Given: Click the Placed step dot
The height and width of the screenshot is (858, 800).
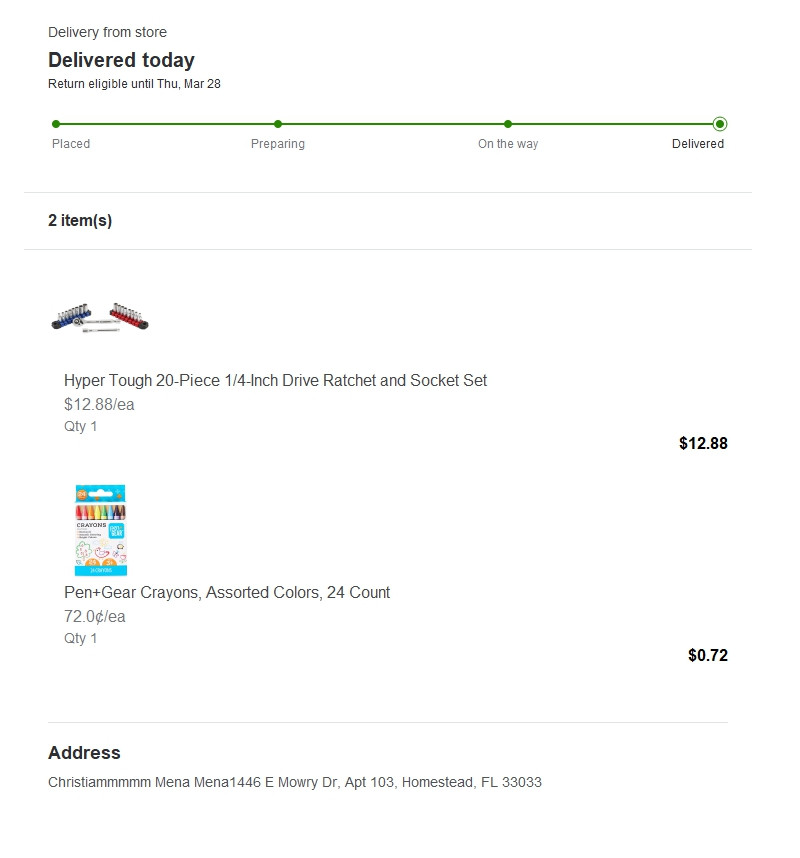Looking at the screenshot, I should click(x=56, y=124).
